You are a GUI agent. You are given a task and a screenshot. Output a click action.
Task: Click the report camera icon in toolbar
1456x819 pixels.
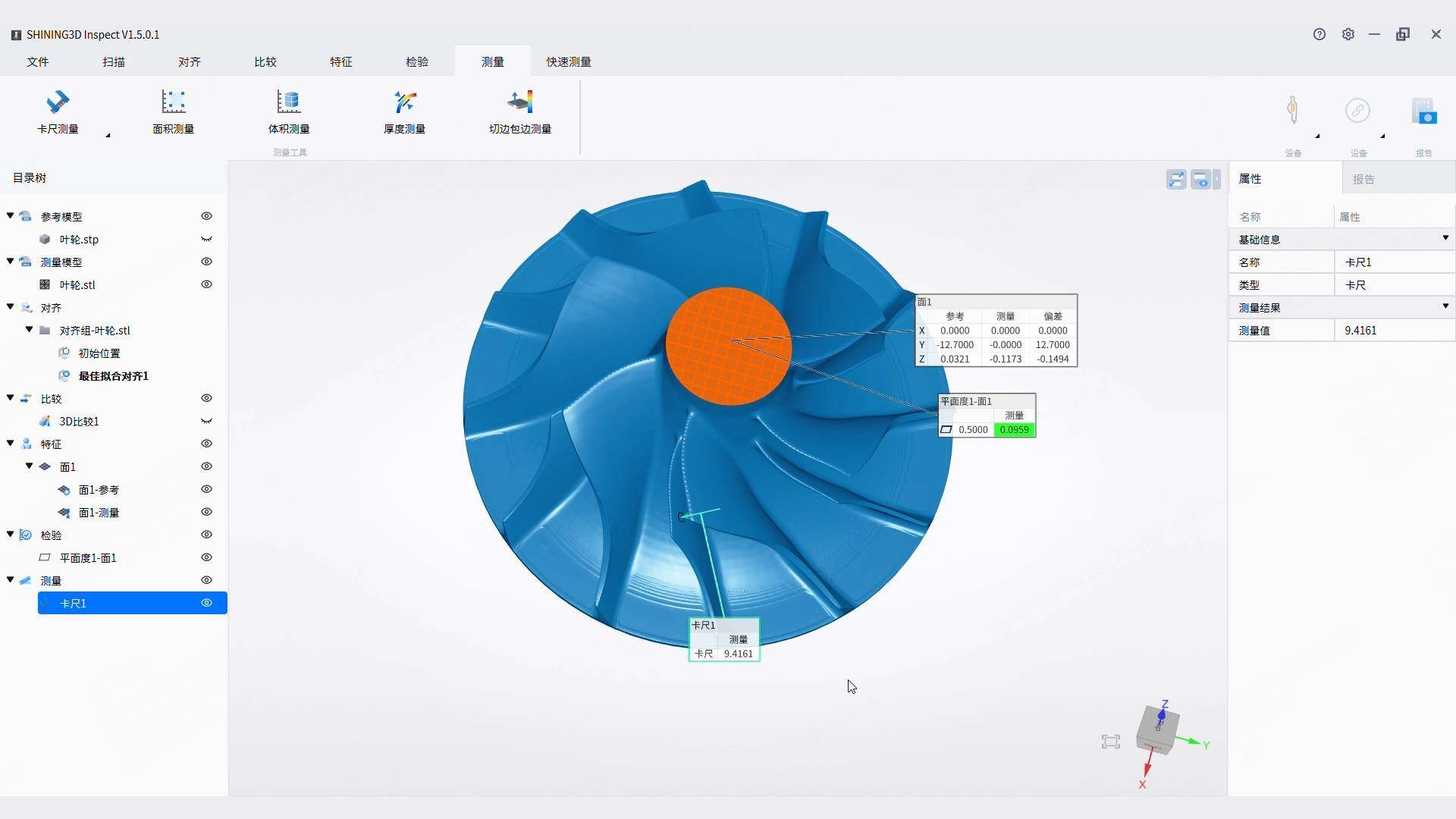1423,111
